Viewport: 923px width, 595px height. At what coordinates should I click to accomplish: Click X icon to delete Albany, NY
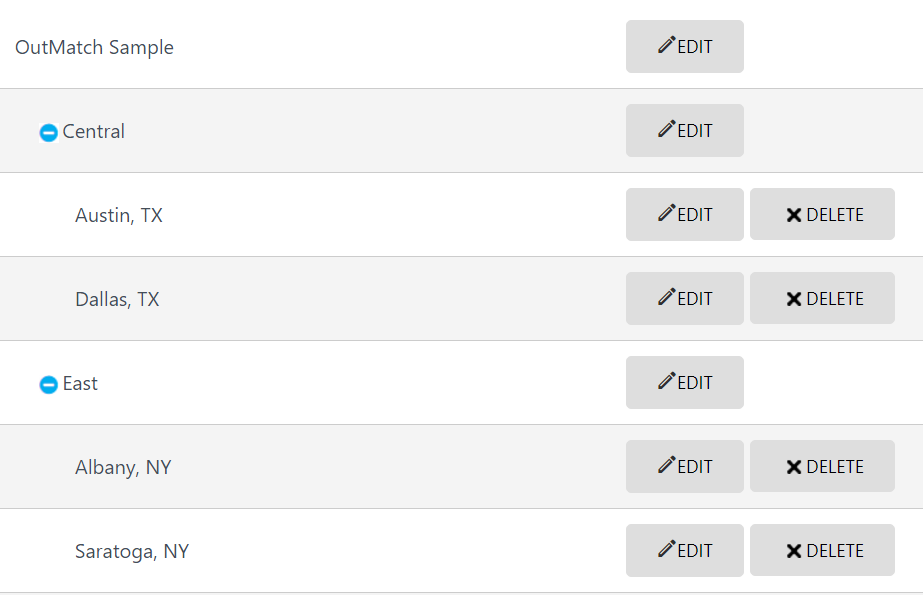pyautogui.click(x=793, y=467)
